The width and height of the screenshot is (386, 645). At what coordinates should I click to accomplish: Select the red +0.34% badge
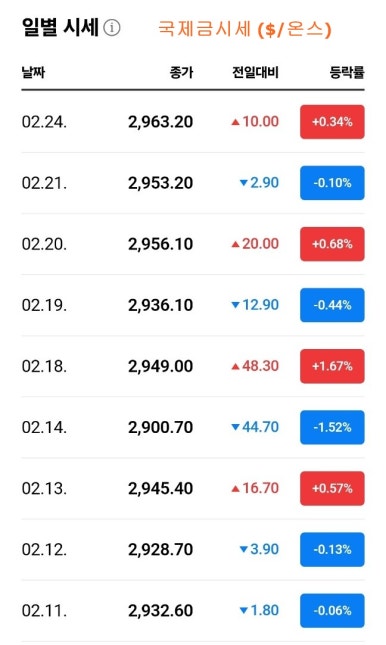click(x=332, y=122)
